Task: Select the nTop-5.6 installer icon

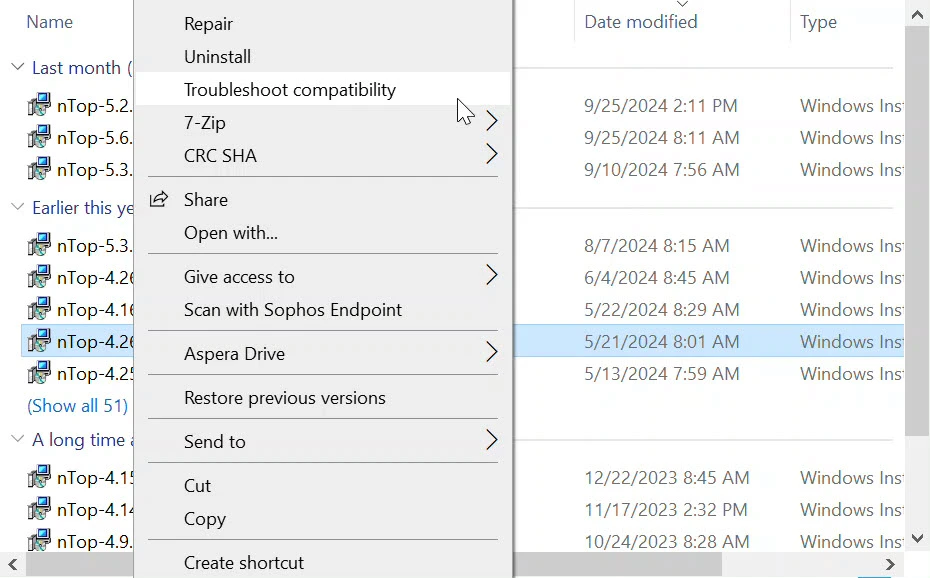Action: point(37,137)
